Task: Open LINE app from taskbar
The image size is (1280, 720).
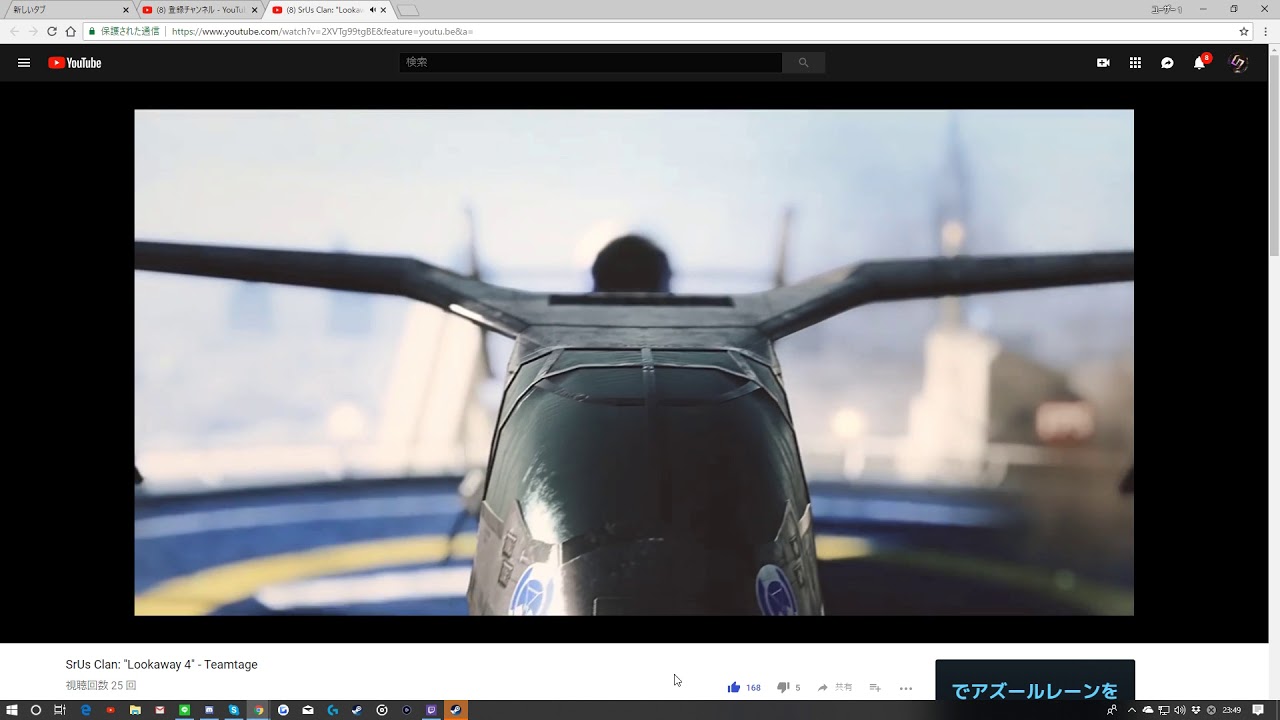Action: (184, 710)
